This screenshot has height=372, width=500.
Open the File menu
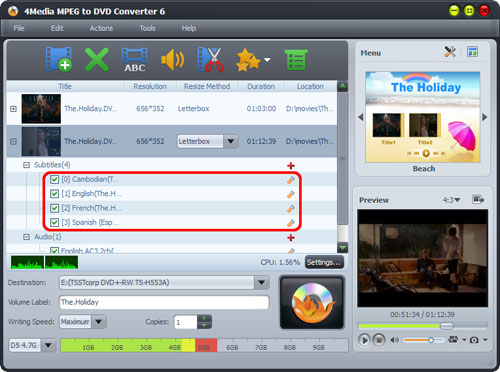tap(19, 28)
